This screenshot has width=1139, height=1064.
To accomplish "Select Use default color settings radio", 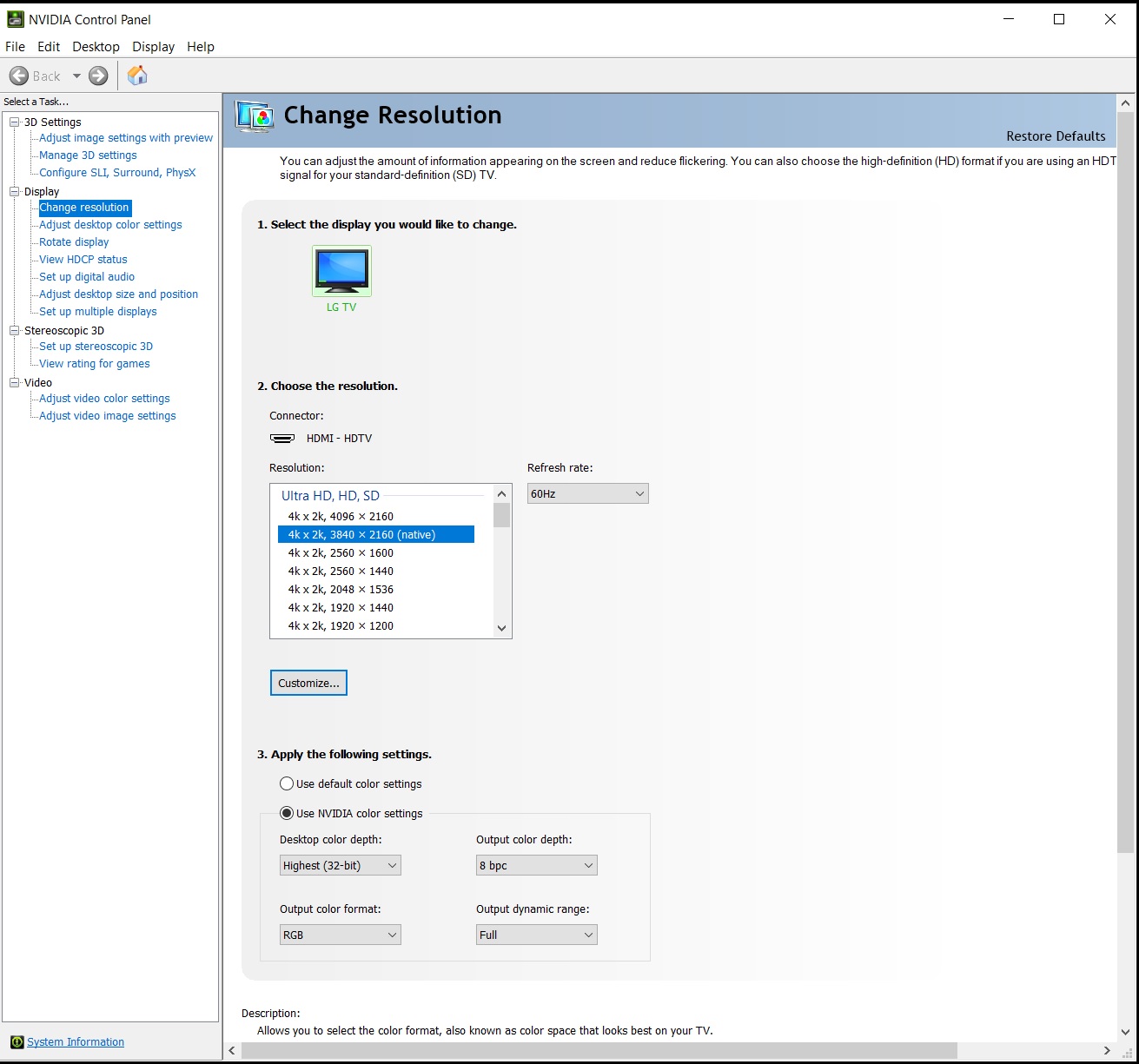I will pos(287,783).
